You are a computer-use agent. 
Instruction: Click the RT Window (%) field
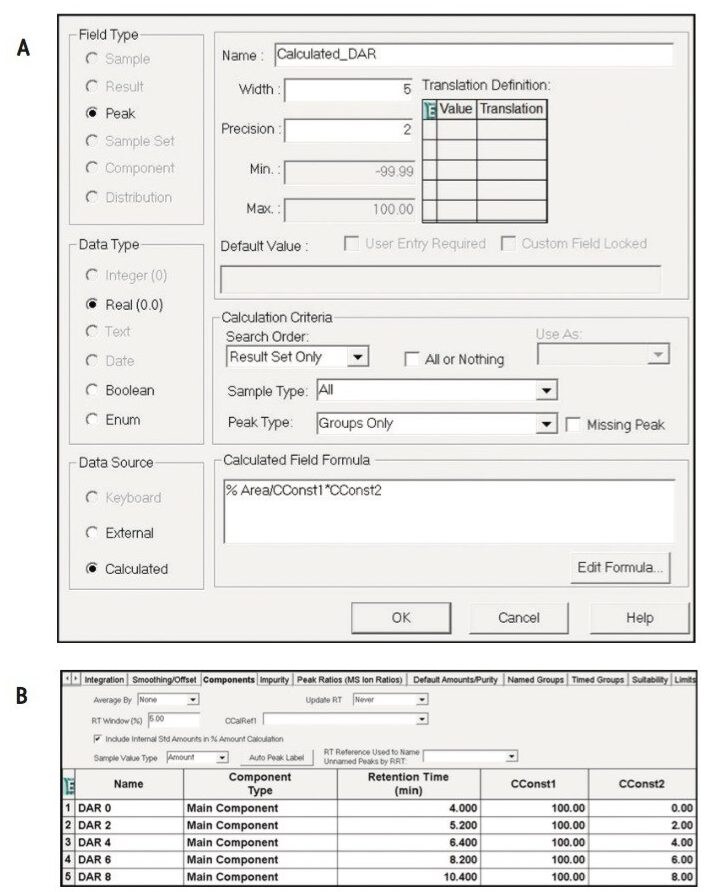tap(174, 720)
